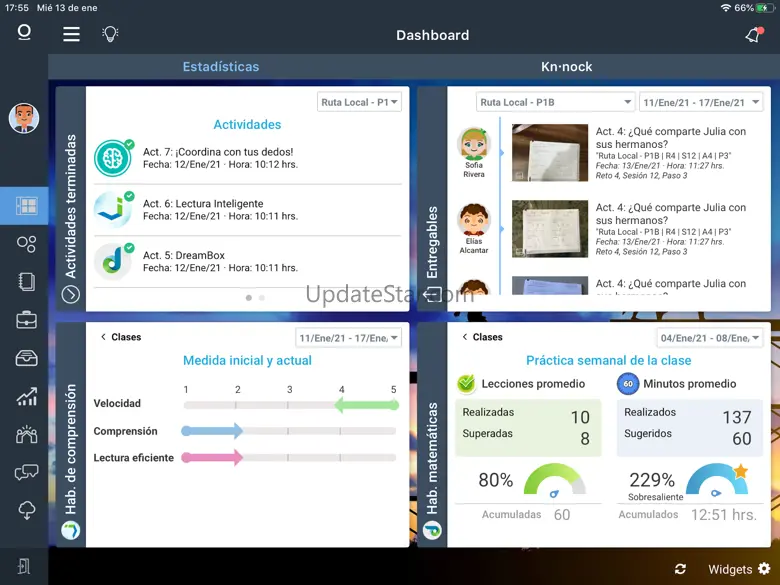Switch to the Estadísticas tab

click(x=221, y=67)
